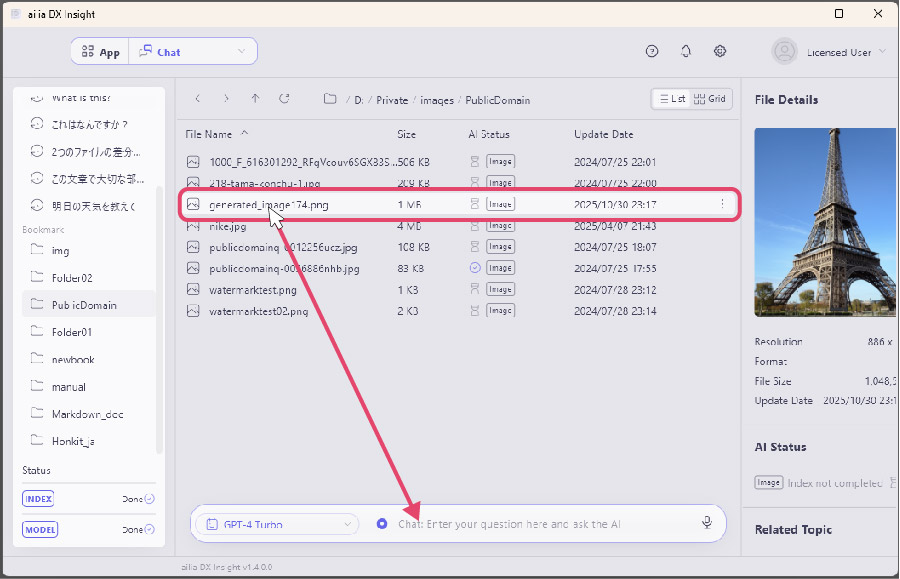This screenshot has width=900, height=579.
Task: Toggle the radio button beside chat input
Action: pos(382,524)
